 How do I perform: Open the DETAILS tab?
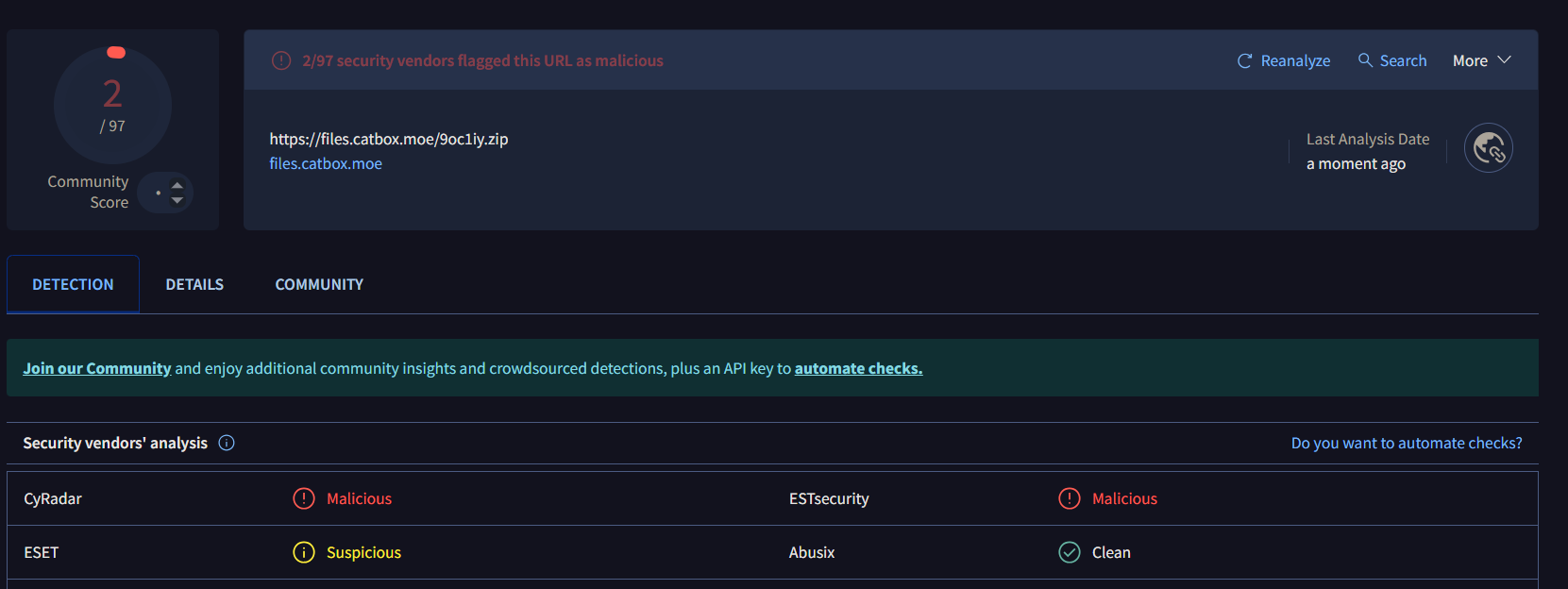194,284
